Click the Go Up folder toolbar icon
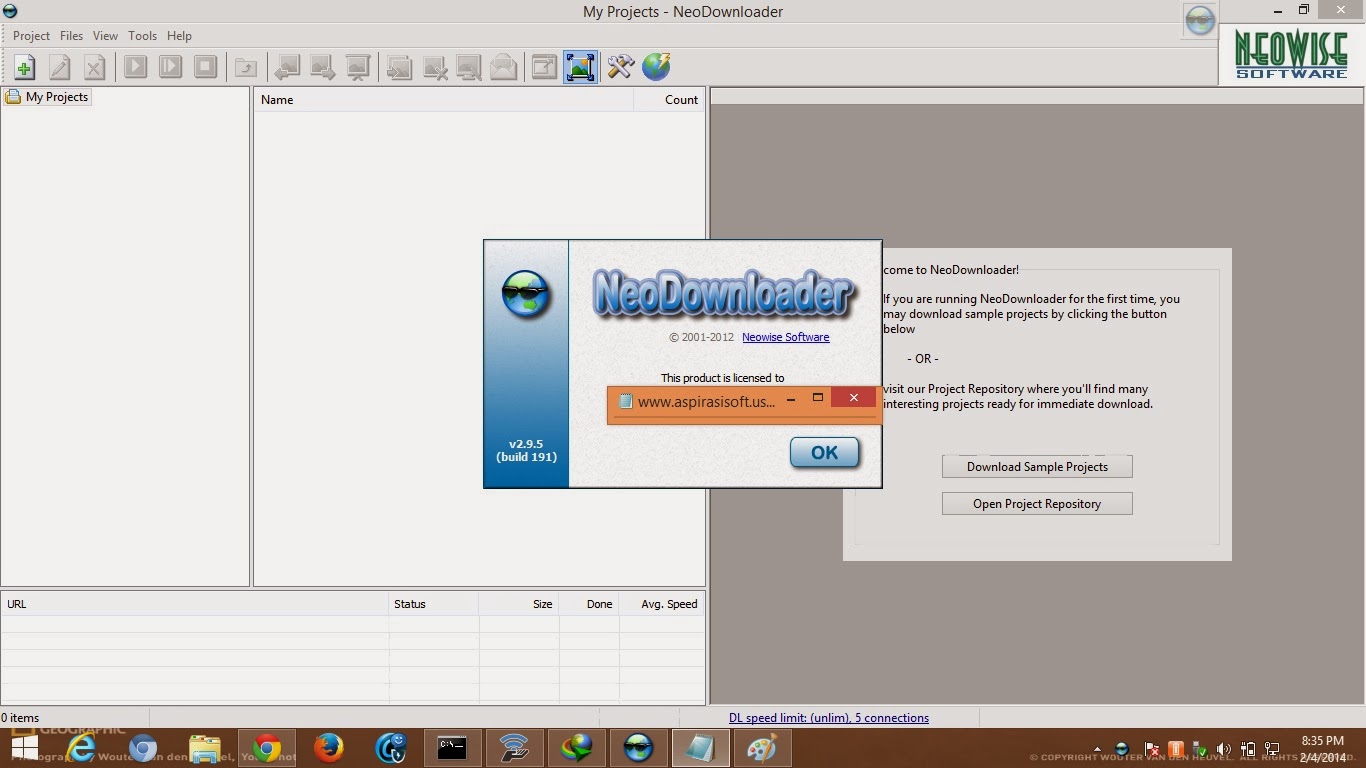Viewport: 1366px width, 768px height. click(x=246, y=67)
